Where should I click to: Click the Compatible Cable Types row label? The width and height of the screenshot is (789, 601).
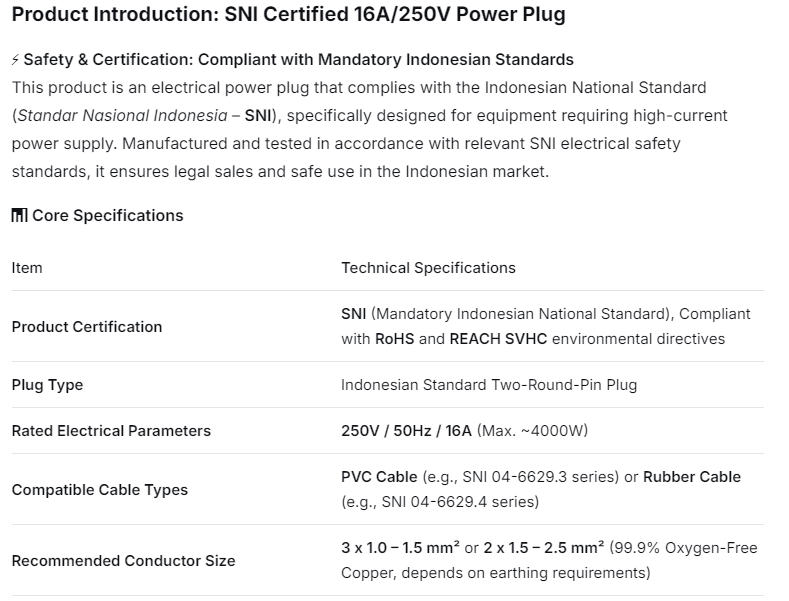click(99, 490)
